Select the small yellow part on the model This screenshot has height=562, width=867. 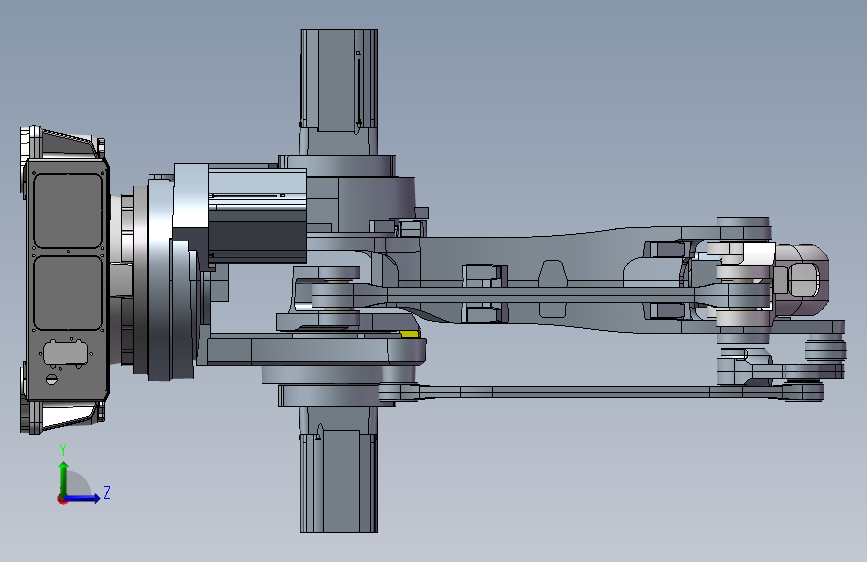[x=409, y=334]
